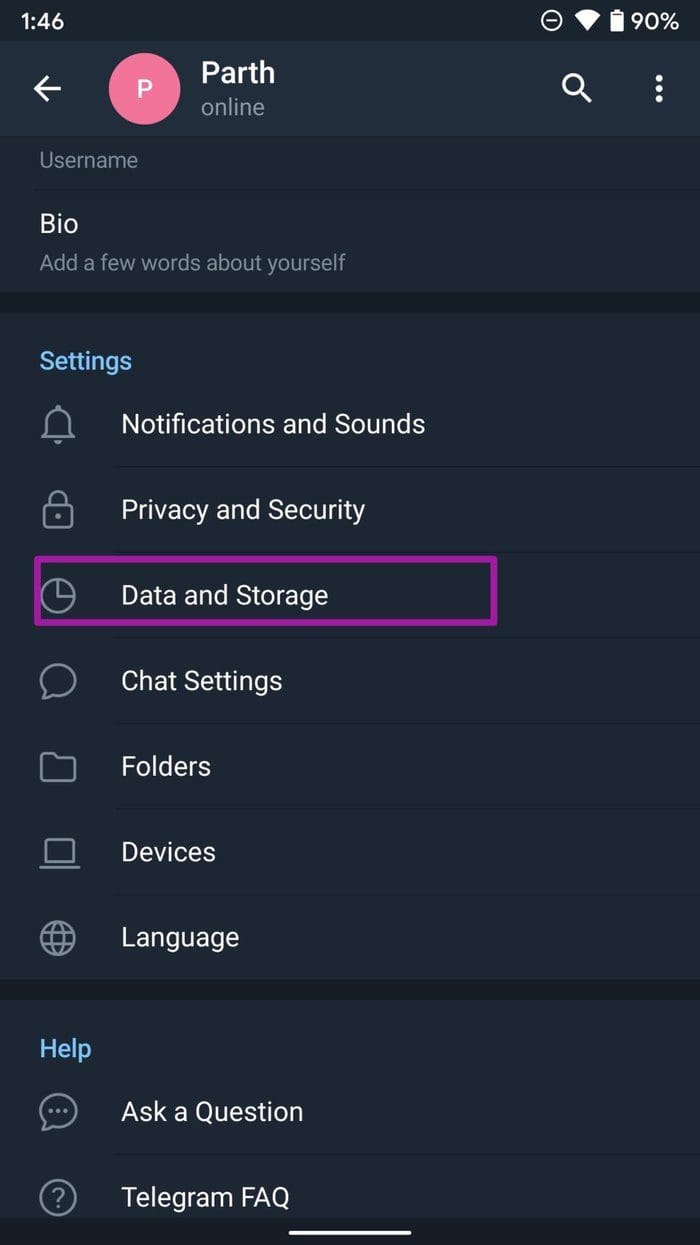Tap the Devices laptop icon

pos(58,852)
